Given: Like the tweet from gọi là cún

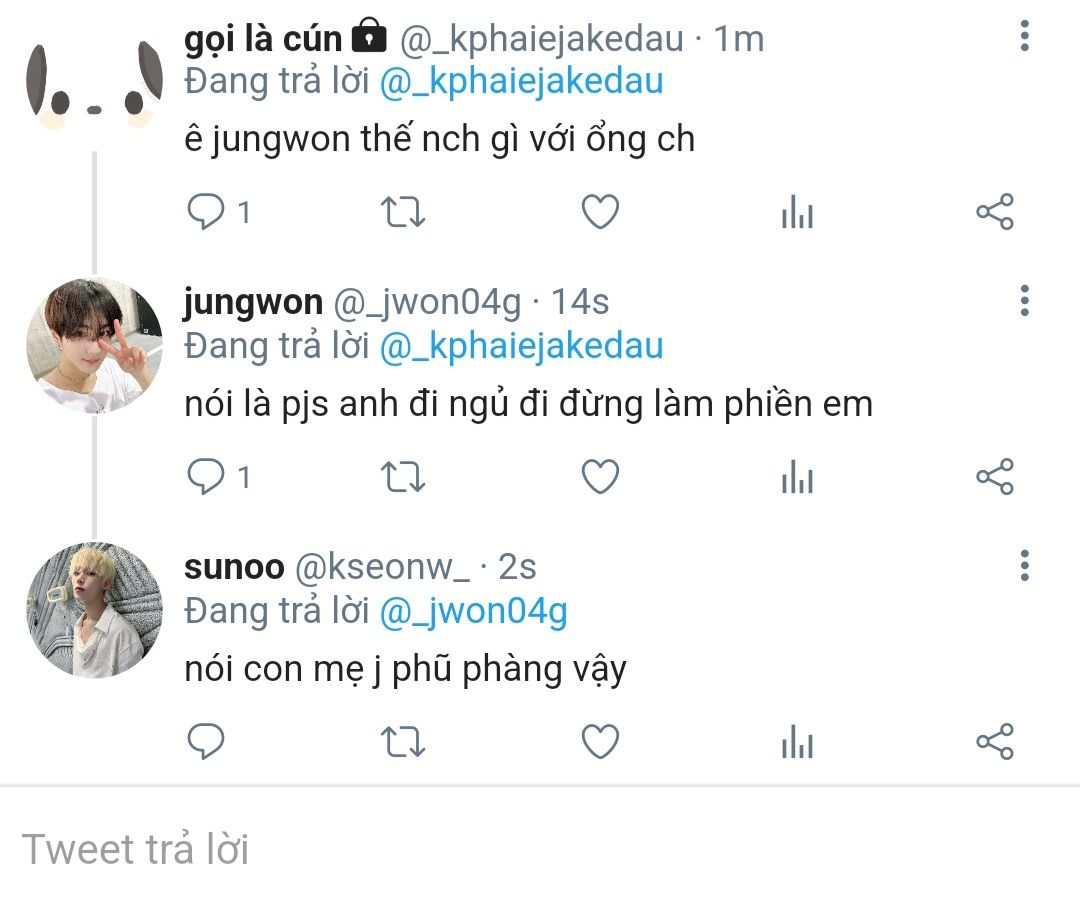Looking at the screenshot, I should (601, 211).
